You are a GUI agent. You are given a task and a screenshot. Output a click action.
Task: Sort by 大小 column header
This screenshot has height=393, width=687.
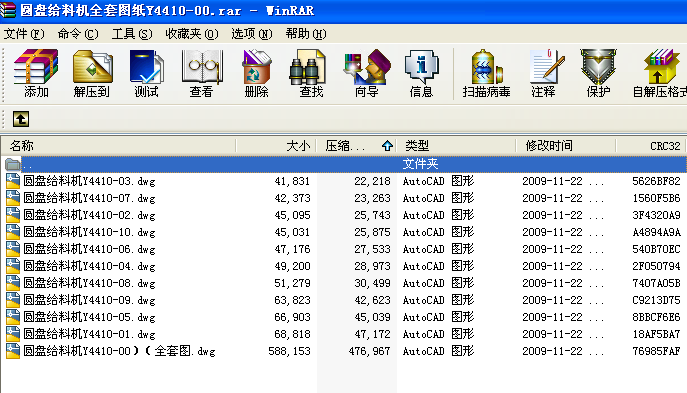click(276, 145)
